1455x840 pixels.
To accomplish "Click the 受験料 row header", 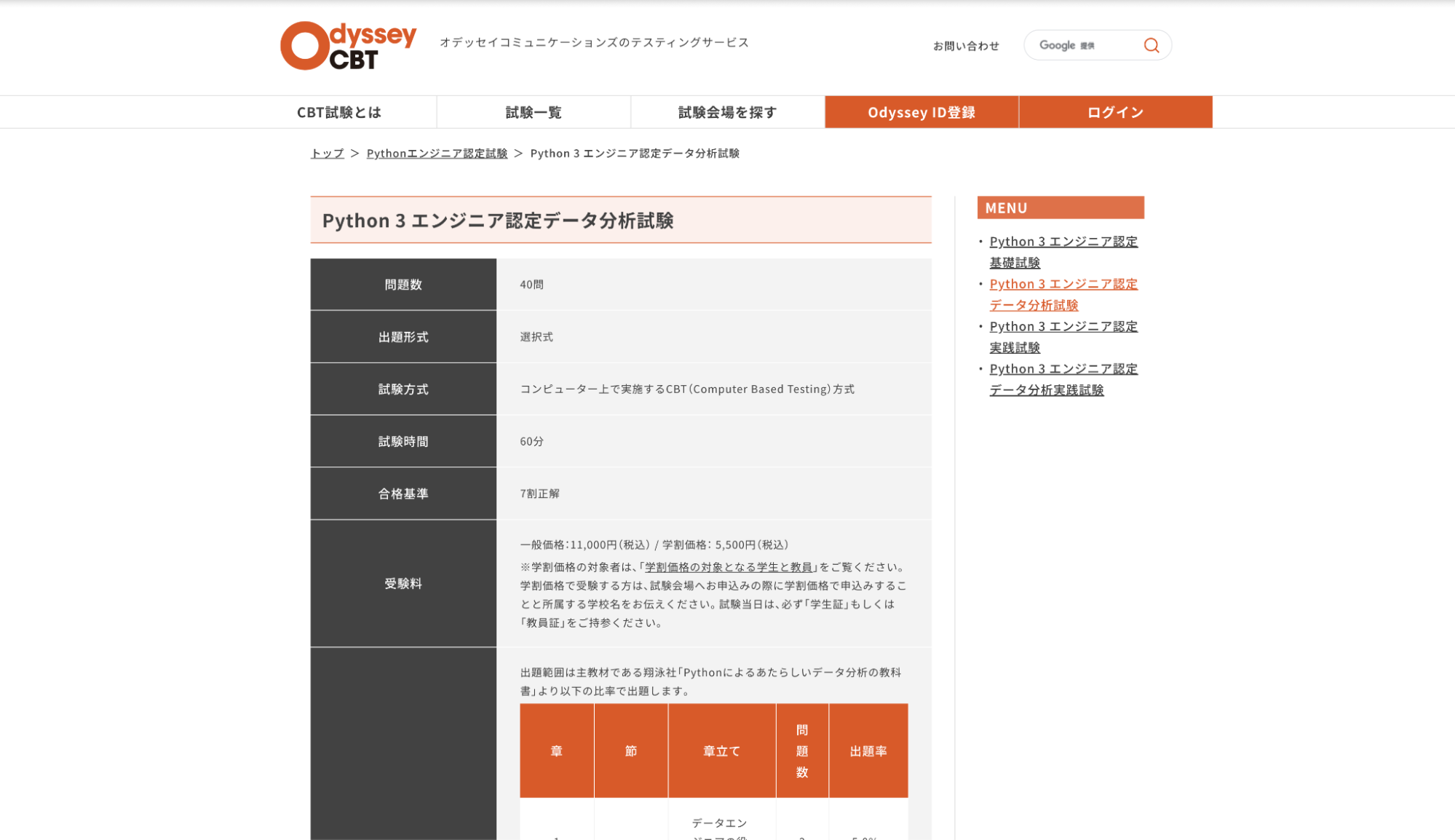I will 403,584.
